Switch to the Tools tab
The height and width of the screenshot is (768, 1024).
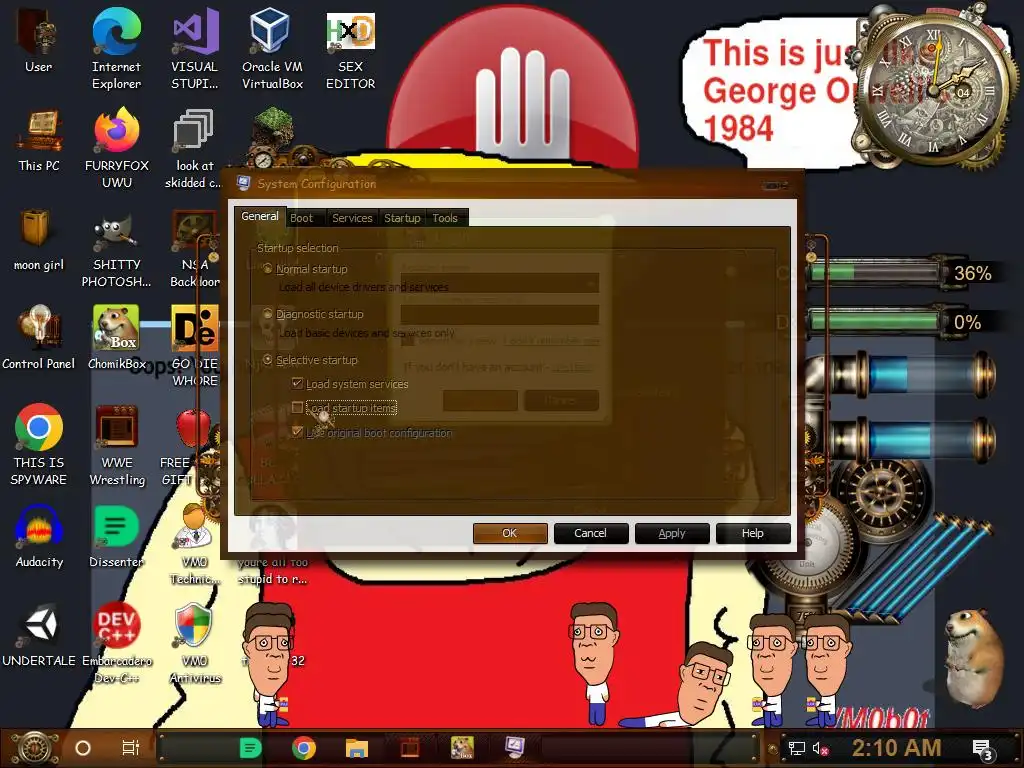click(445, 218)
